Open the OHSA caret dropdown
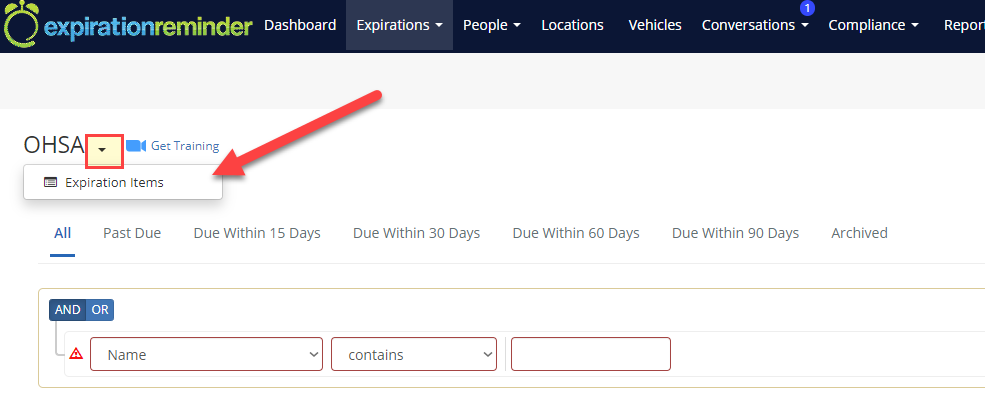Screen dimensions: 985x393 pyautogui.click(x=102, y=149)
